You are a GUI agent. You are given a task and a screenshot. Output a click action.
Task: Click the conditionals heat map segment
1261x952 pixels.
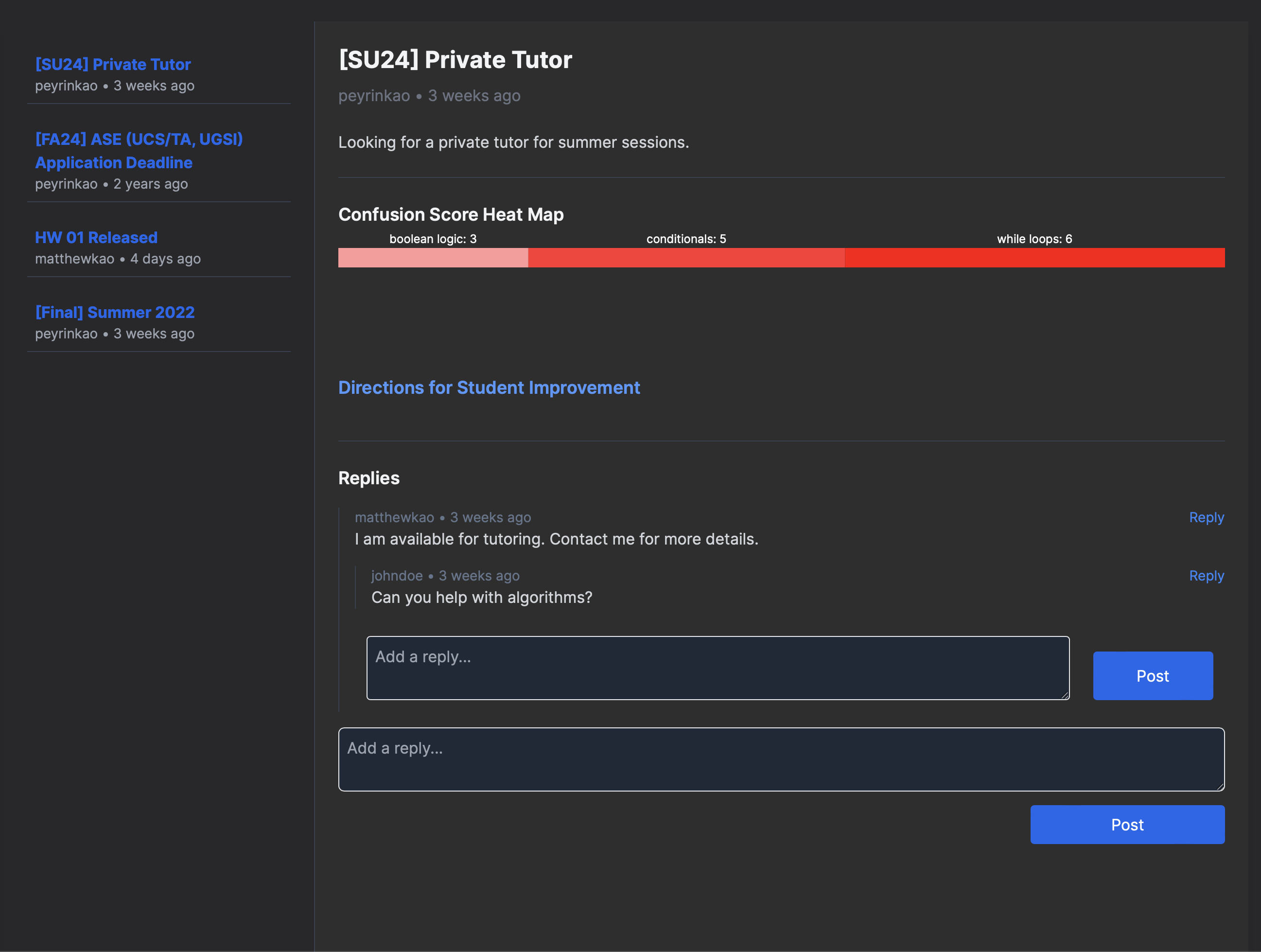[x=686, y=258]
